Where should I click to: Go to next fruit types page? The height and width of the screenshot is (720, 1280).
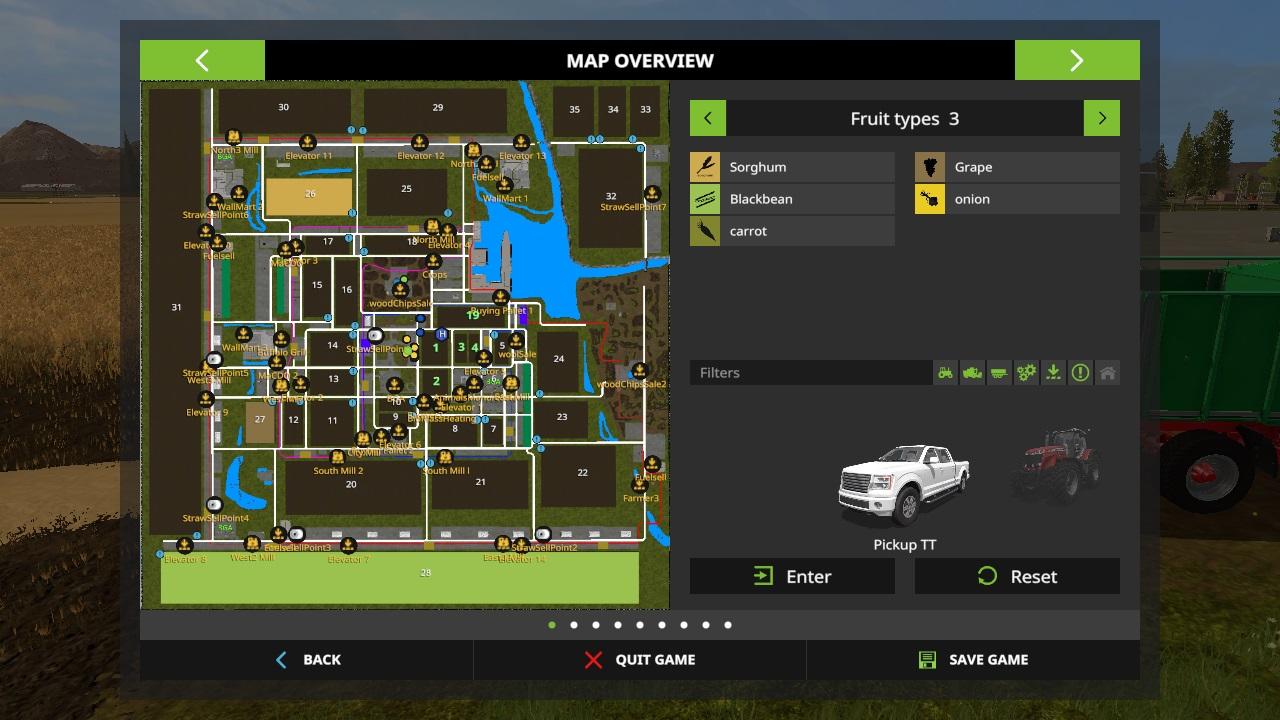(x=1101, y=118)
